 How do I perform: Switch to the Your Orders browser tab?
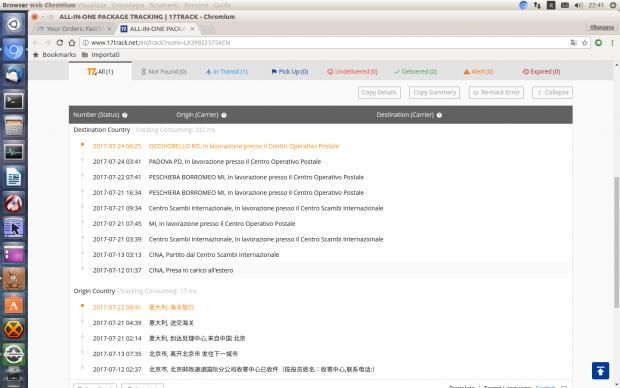(x=74, y=29)
